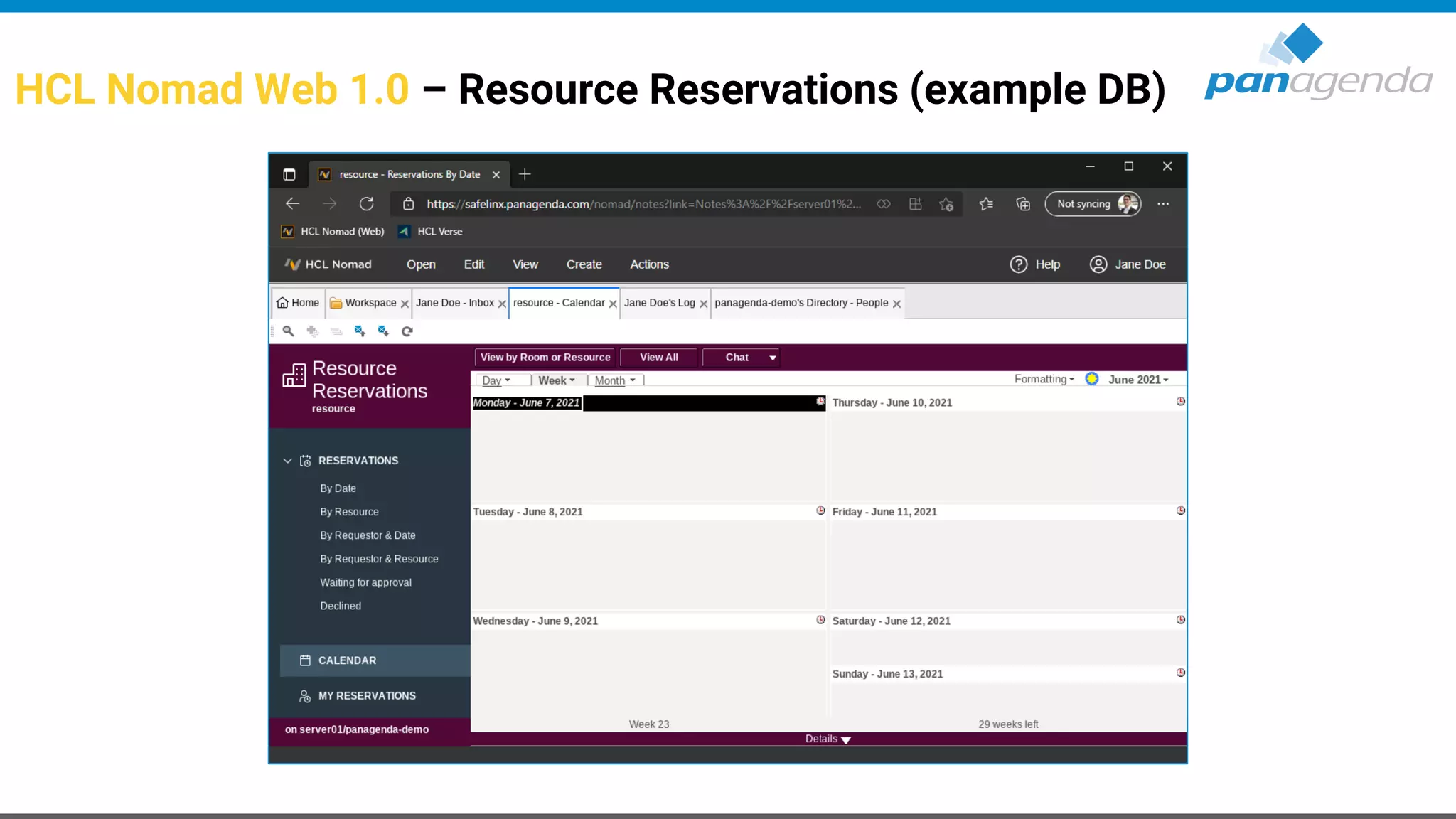
Task: Open browser settings ellipsis menu
Action: tap(1163, 204)
